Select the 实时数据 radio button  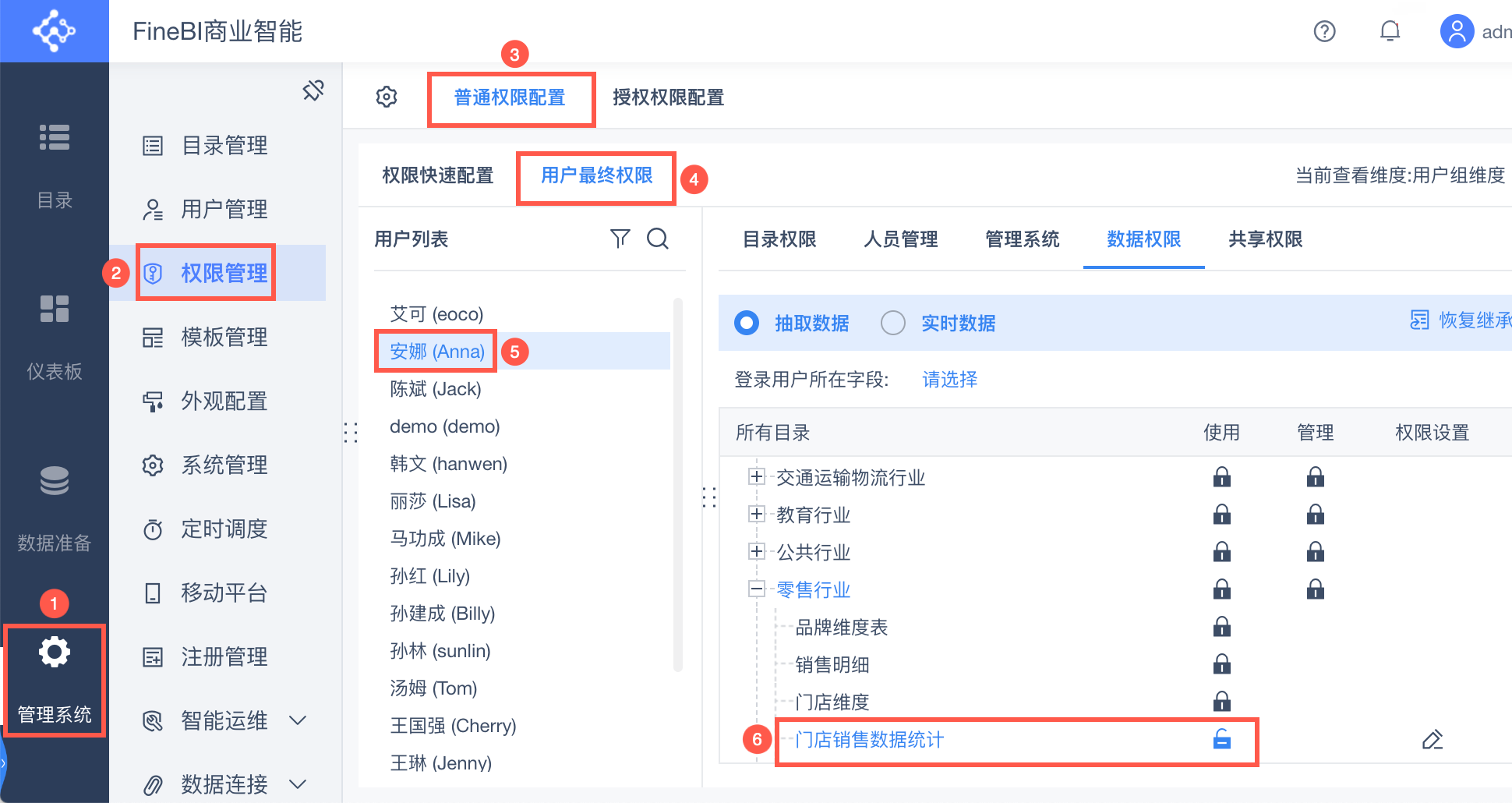(892, 323)
